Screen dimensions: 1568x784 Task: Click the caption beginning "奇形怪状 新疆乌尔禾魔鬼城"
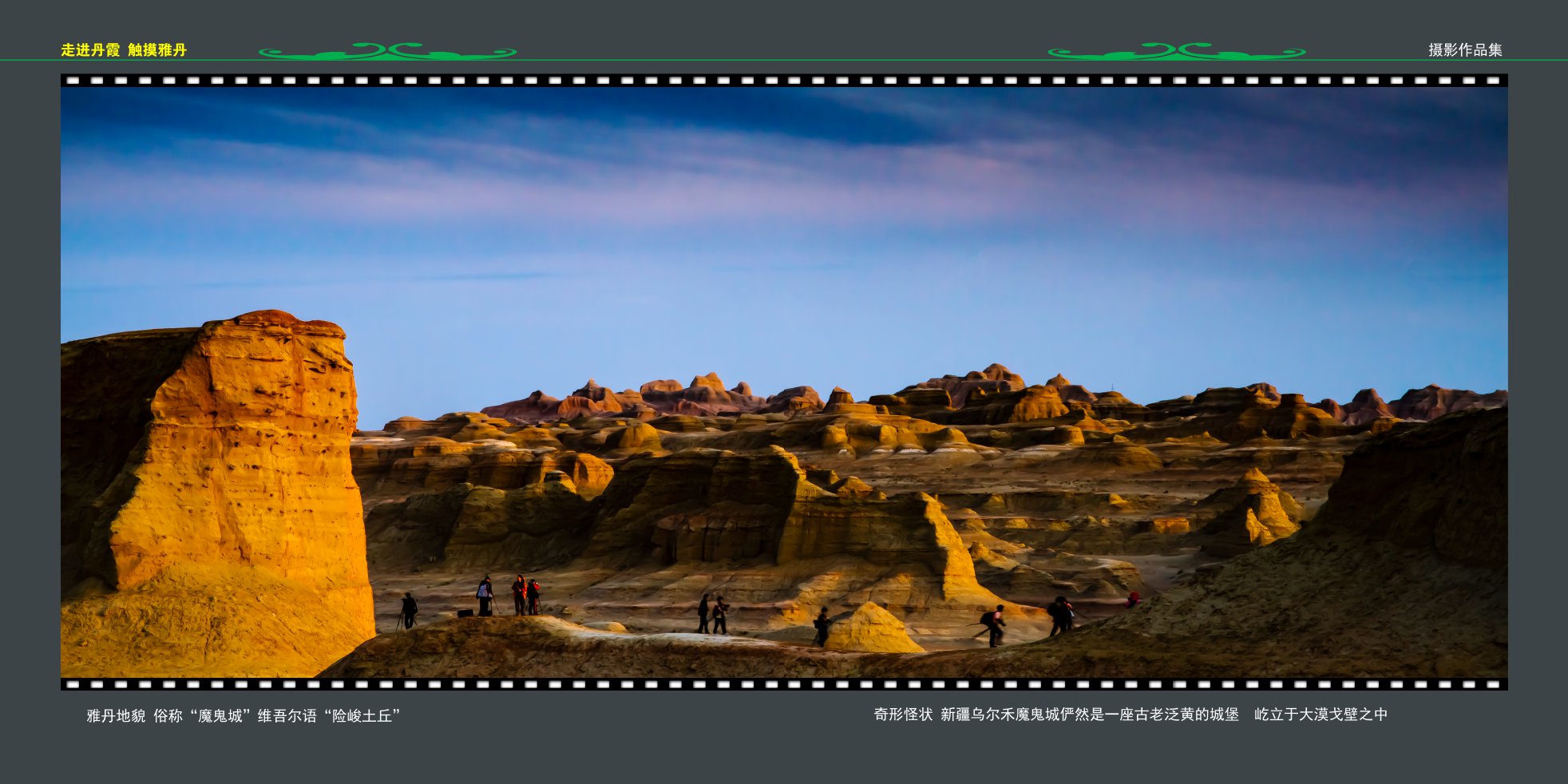1130,714
